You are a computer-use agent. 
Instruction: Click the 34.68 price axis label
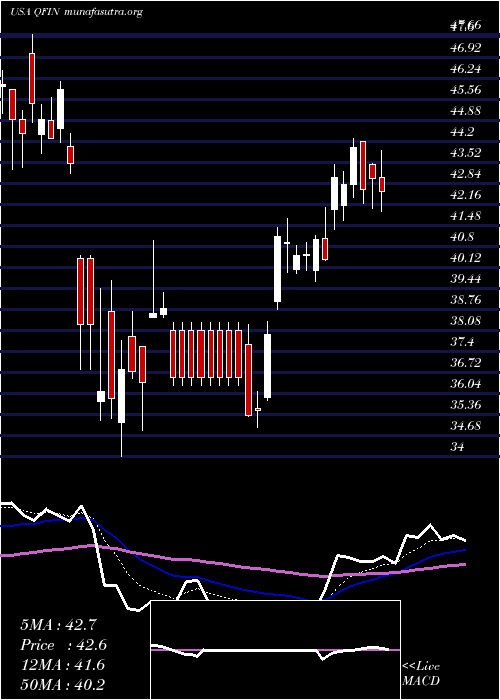tap(466, 425)
